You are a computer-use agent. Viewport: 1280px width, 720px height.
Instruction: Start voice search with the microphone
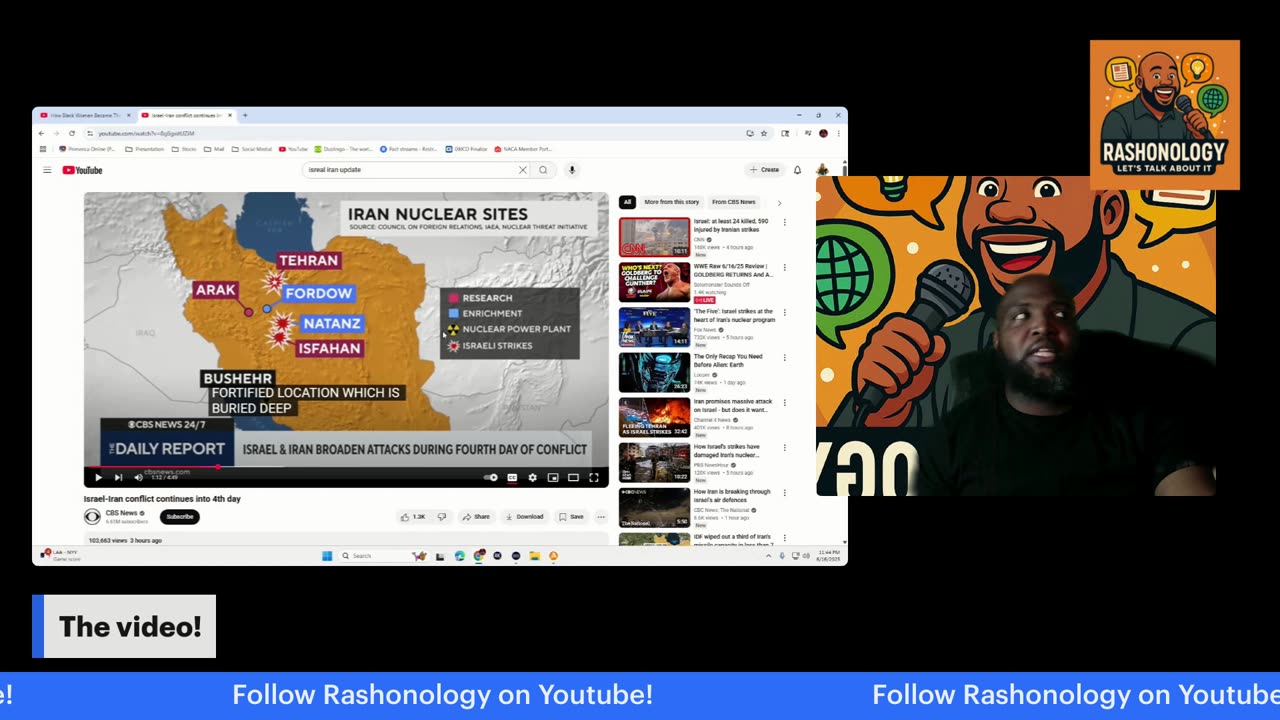572,170
